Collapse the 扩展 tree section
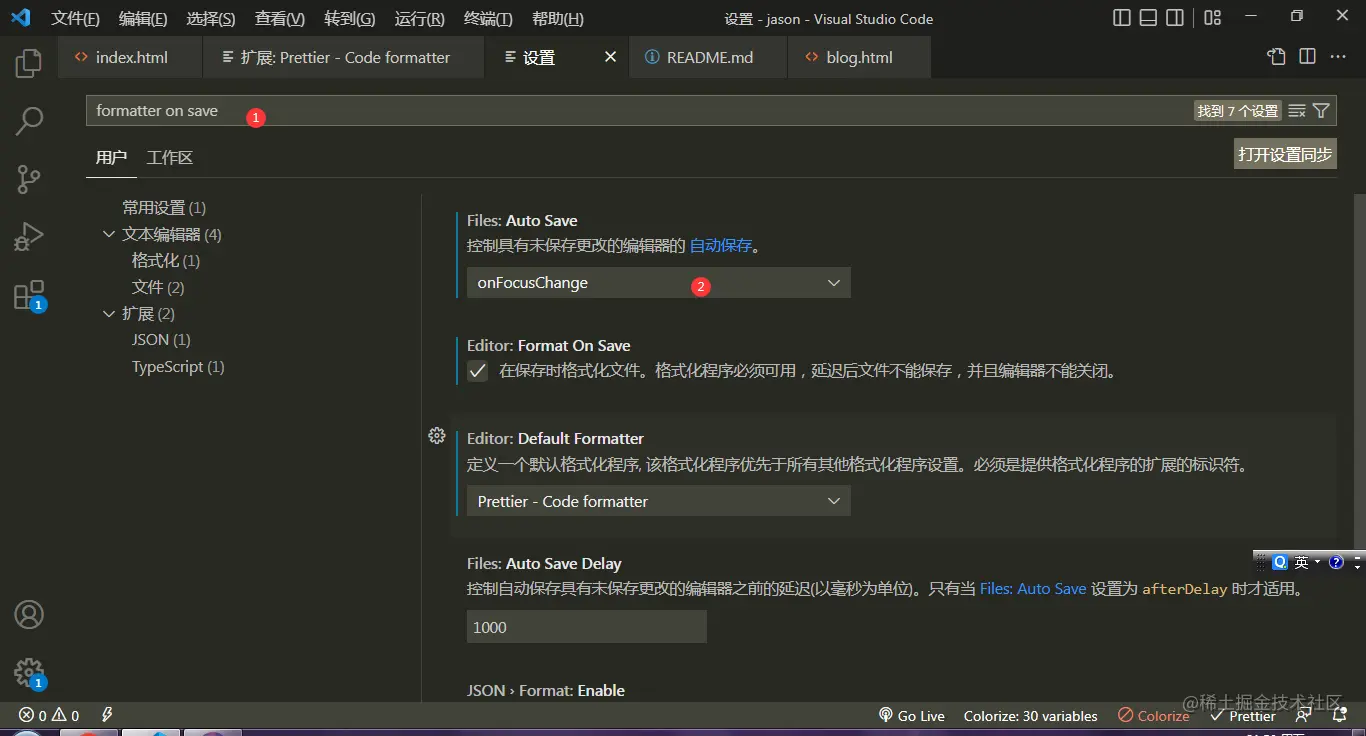Screen dimensions: 1366x736 coord(109,313)
